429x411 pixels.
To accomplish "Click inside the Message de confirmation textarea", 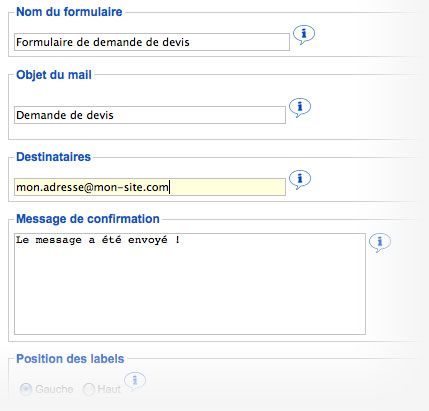I will click(x=190, y=284).
